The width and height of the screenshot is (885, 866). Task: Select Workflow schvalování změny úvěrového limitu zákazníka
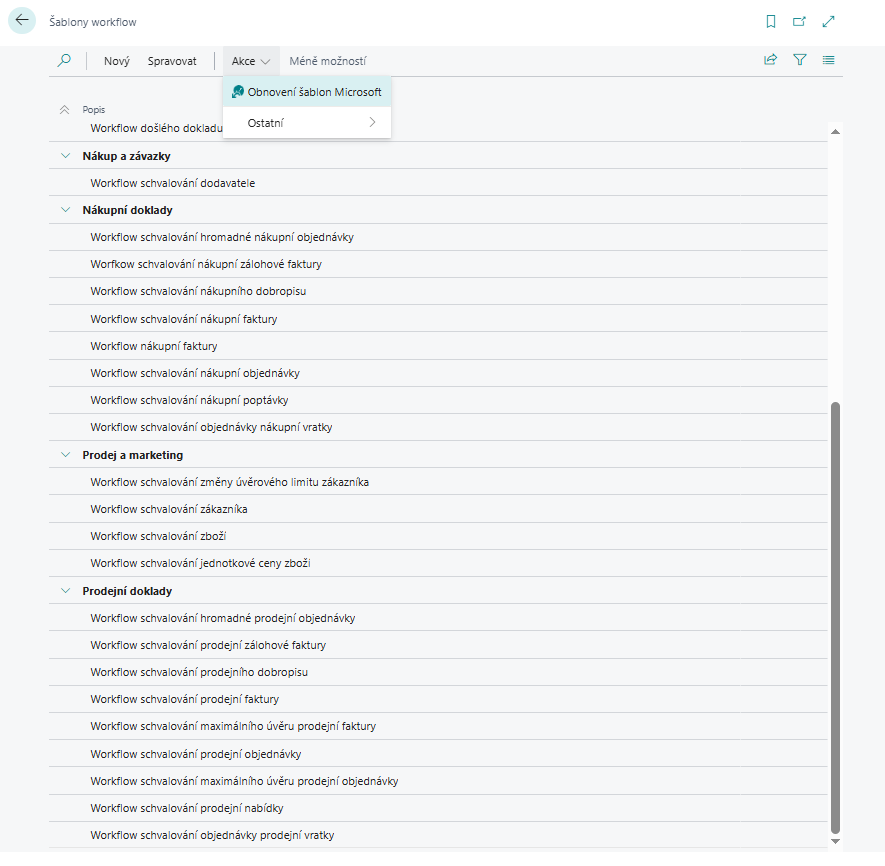point(438,482)
